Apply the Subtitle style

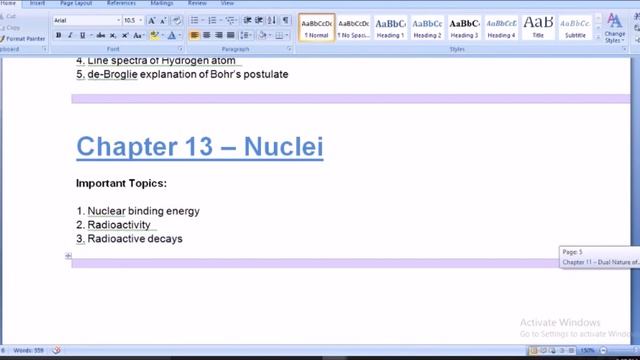[575, 28]
